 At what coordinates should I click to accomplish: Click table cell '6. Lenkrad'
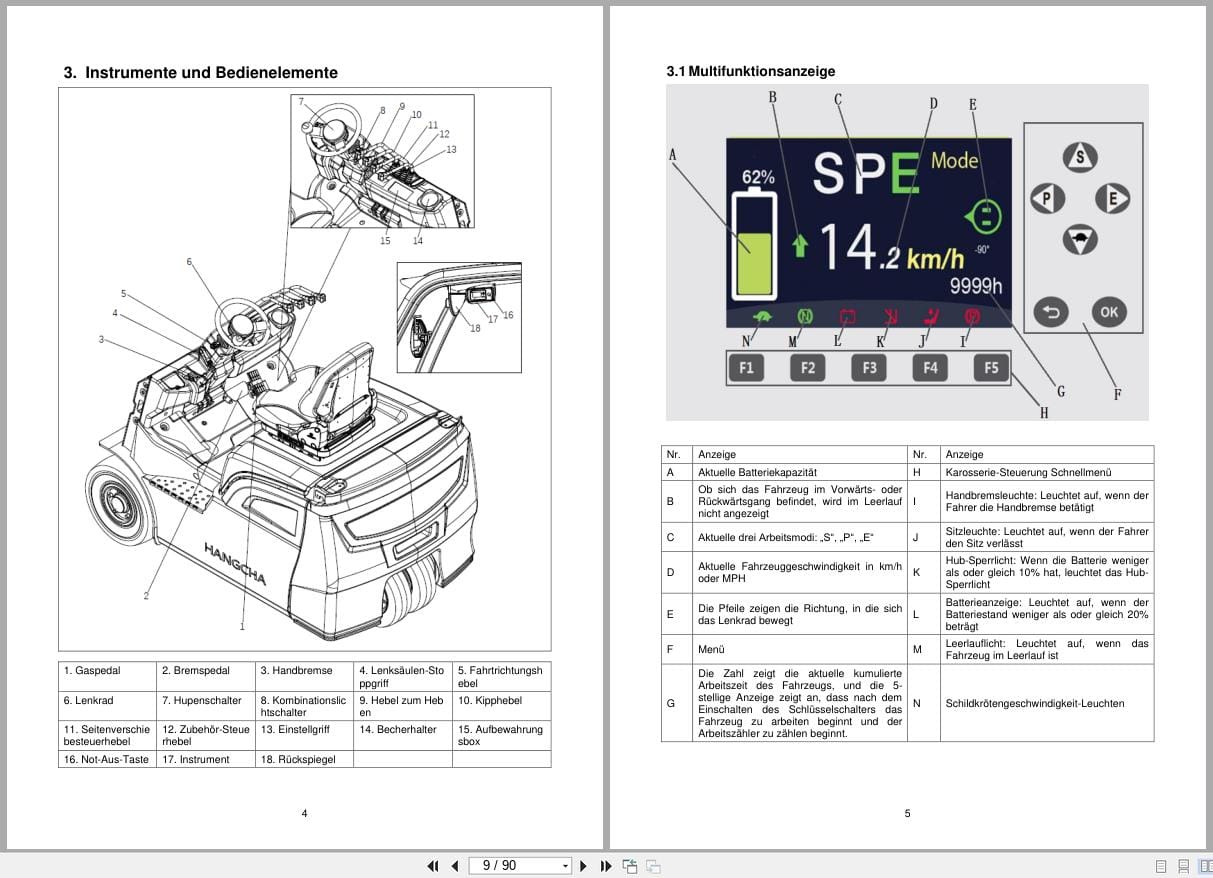click(x=107, y=707)
